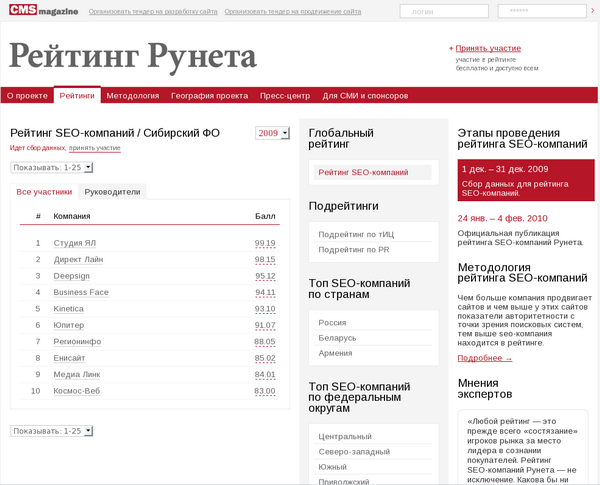
Task: Click 'Организовать тендер на разработку сайта' link
Action: click(x=151, y=12)
